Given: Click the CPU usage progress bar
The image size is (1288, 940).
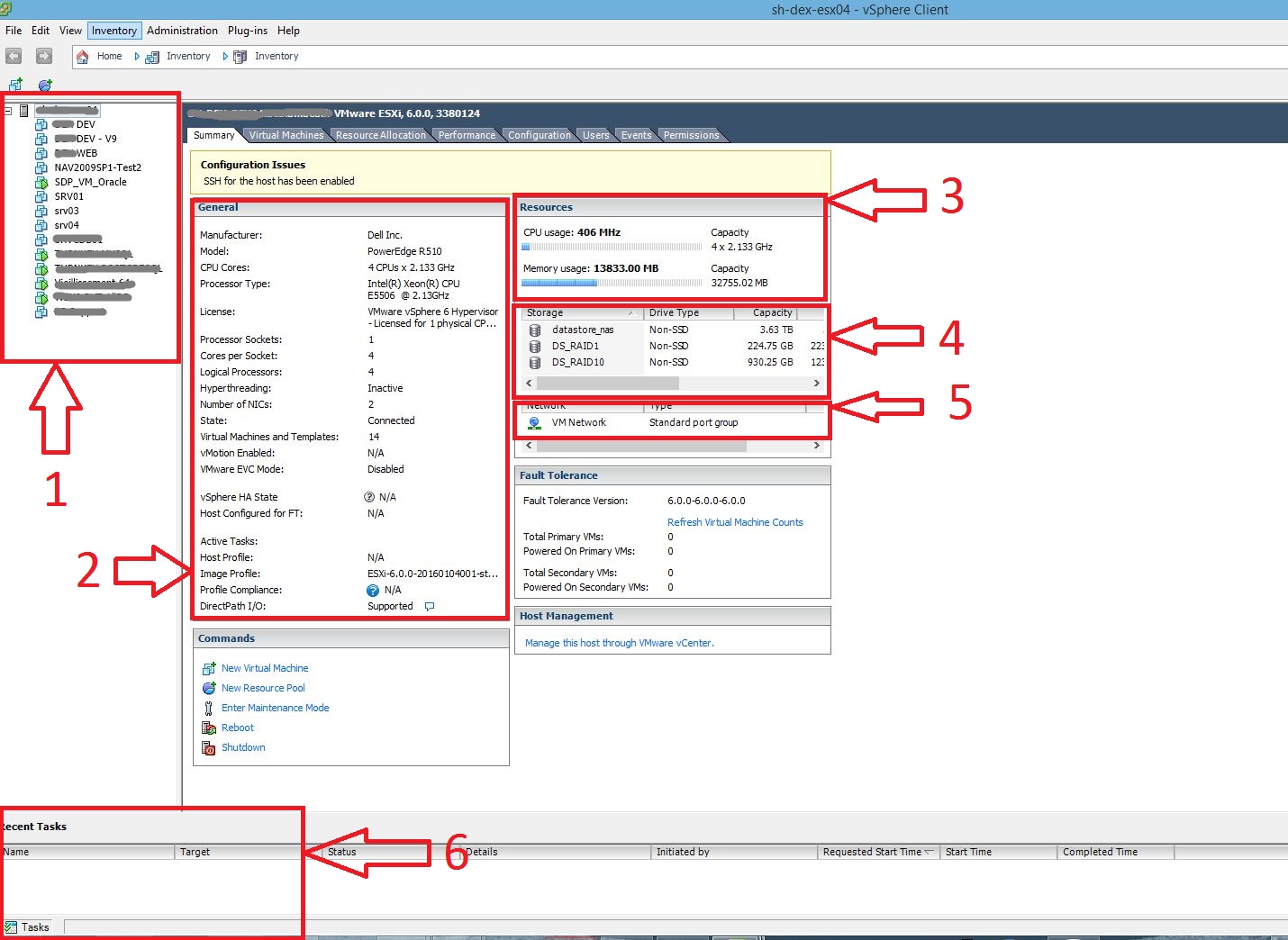Looking at the screenshot, I should point(612,247).
